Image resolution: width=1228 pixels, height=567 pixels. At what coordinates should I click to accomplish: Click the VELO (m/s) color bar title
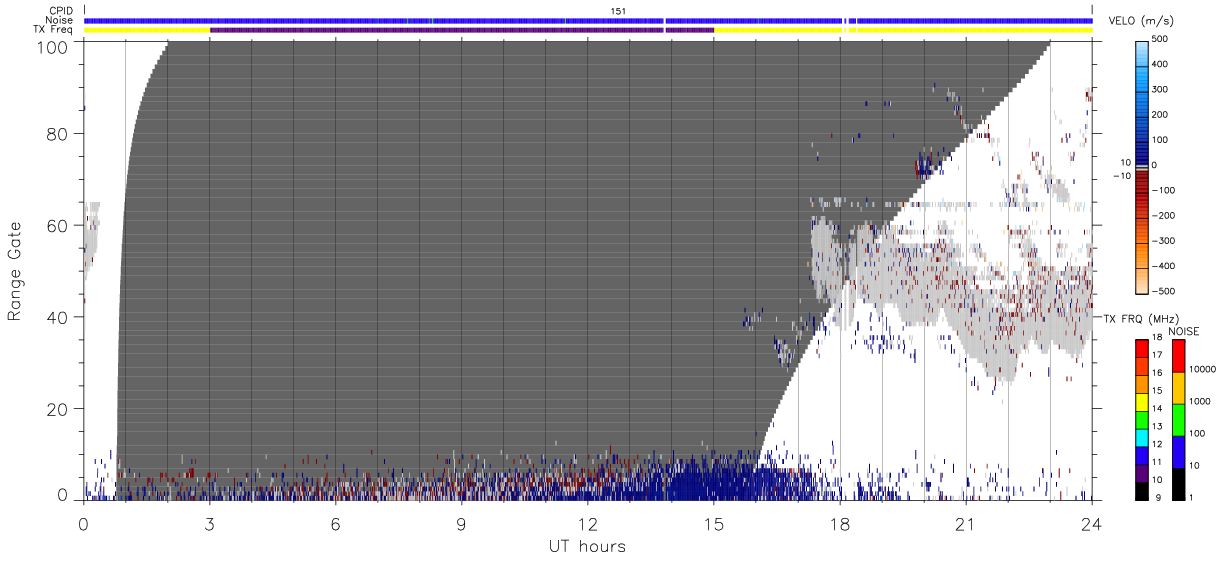[1141, 21]
